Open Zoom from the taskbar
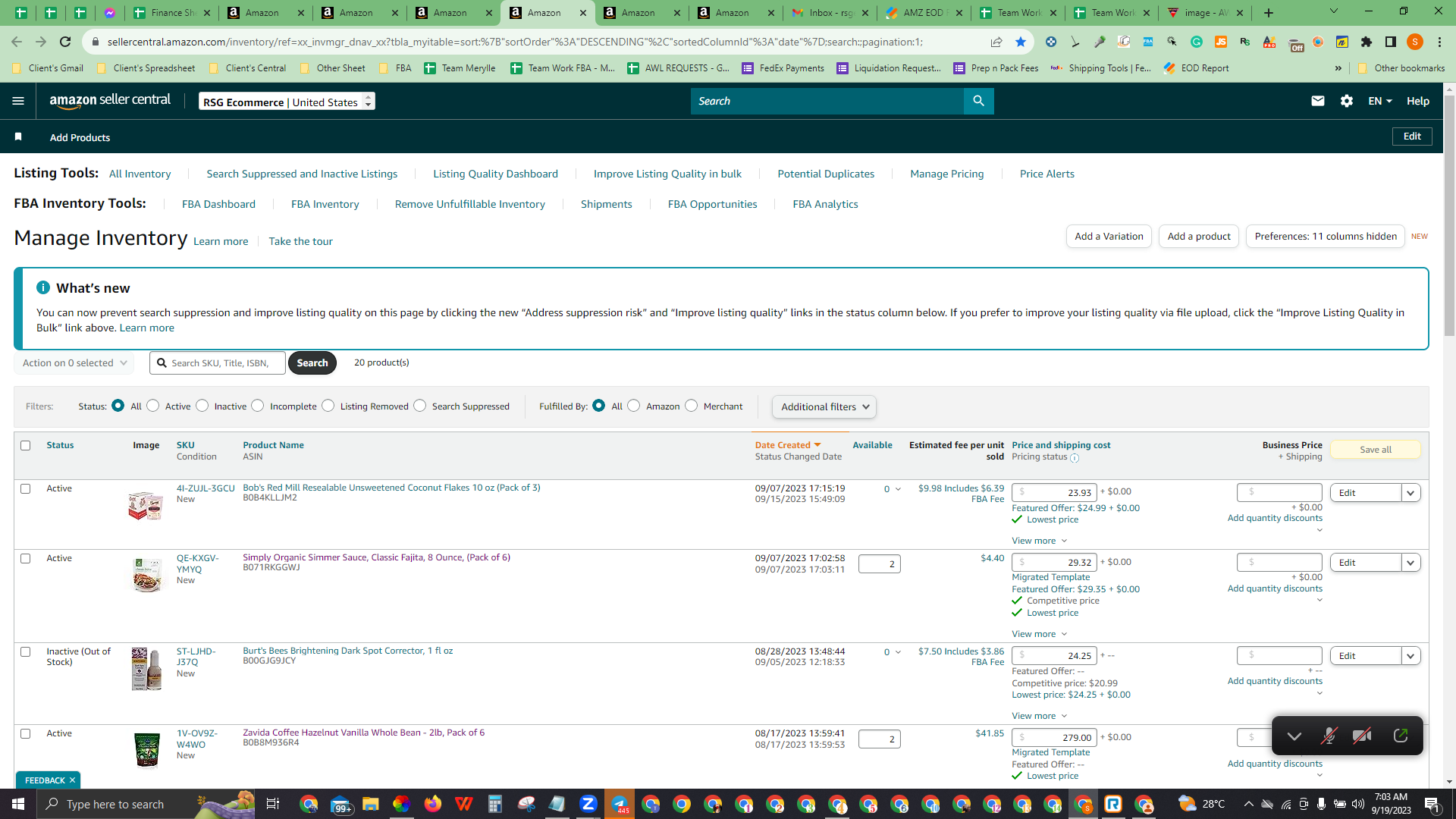The width and height of the screenshot is (1456, 819). click(588, 804)
